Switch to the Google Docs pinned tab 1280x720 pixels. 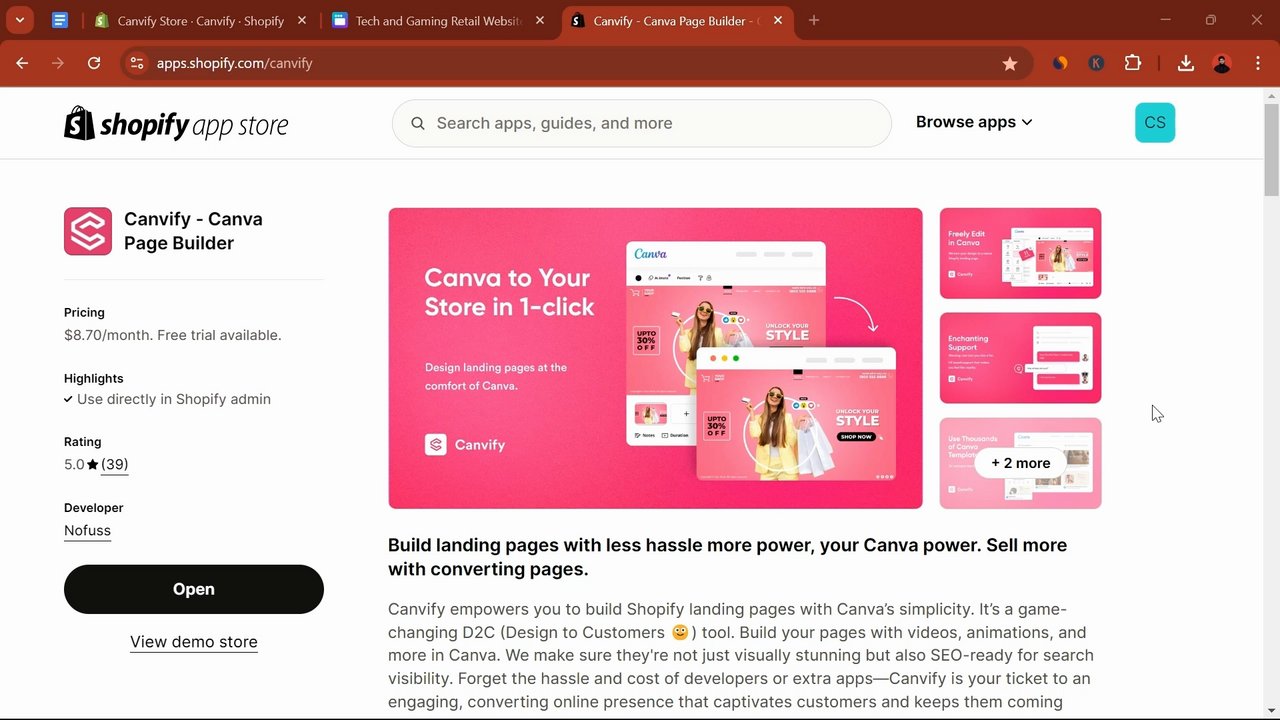pos(59,20)
